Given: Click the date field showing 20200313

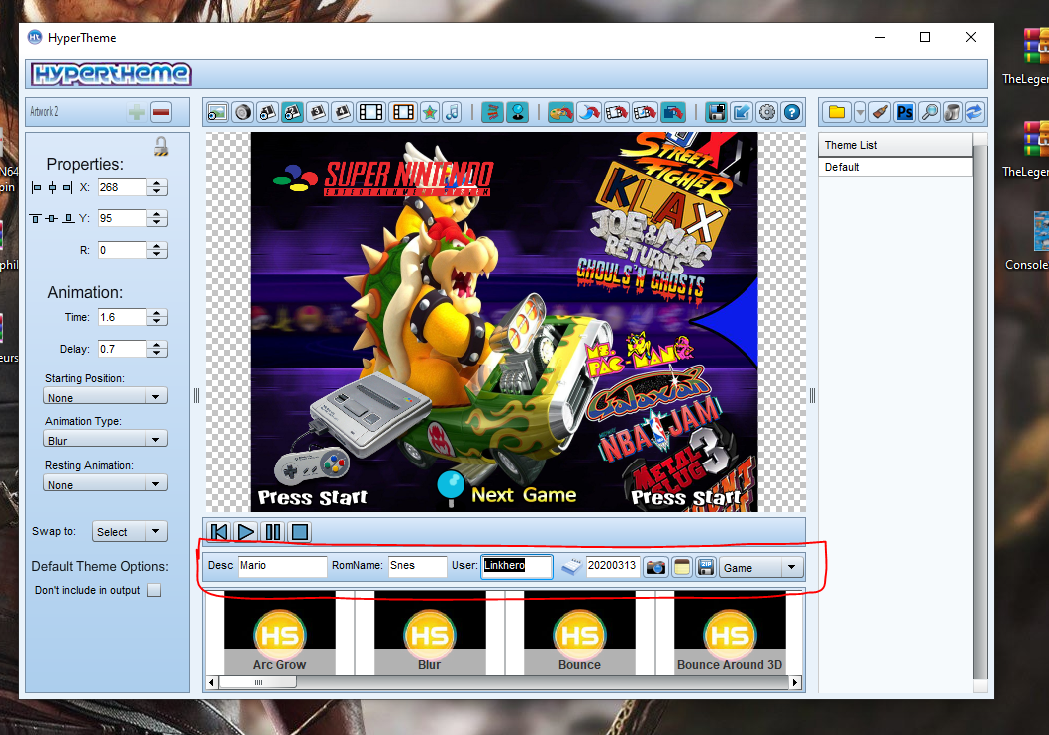Looking at the screenshot, I should click(x=612, y=566).
